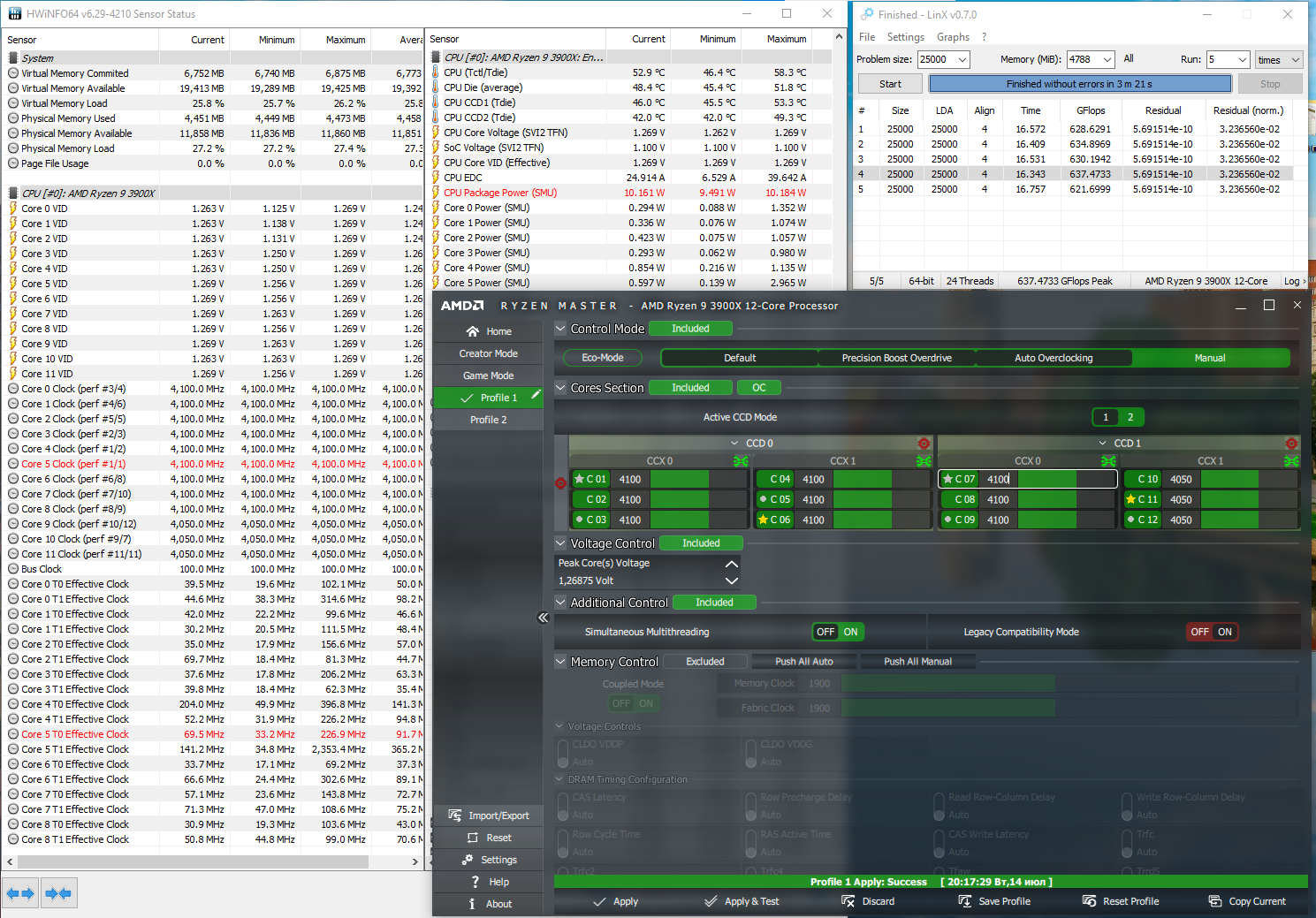The image size is (1316, 918).
Task: Toggle Memory Control Excluded button
Action: click(x=705, y=662)
